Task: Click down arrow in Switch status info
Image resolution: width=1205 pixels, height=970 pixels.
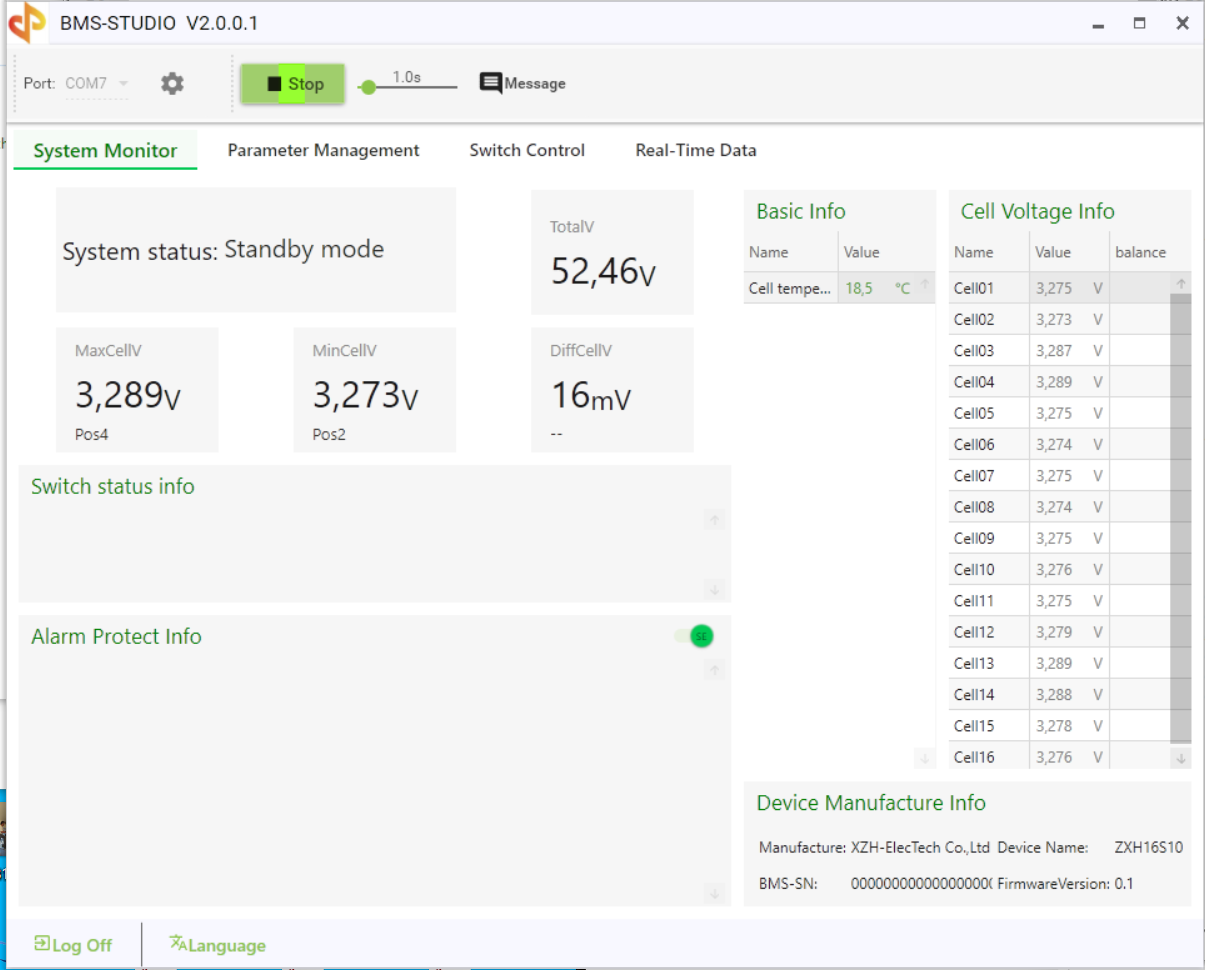Action: click(x=714, y=589)
